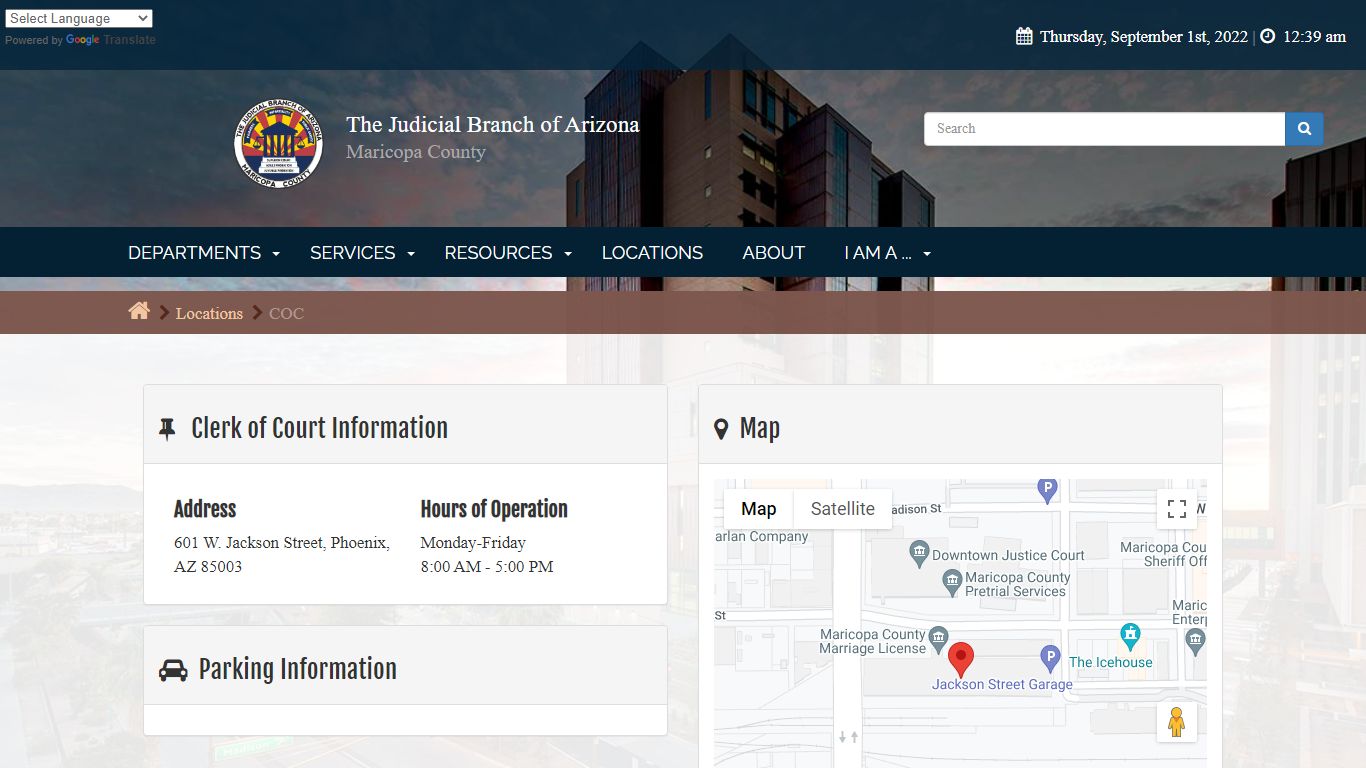1366x768 pixels.
Task: Click the Google Translate link
Action: [110, 40]
